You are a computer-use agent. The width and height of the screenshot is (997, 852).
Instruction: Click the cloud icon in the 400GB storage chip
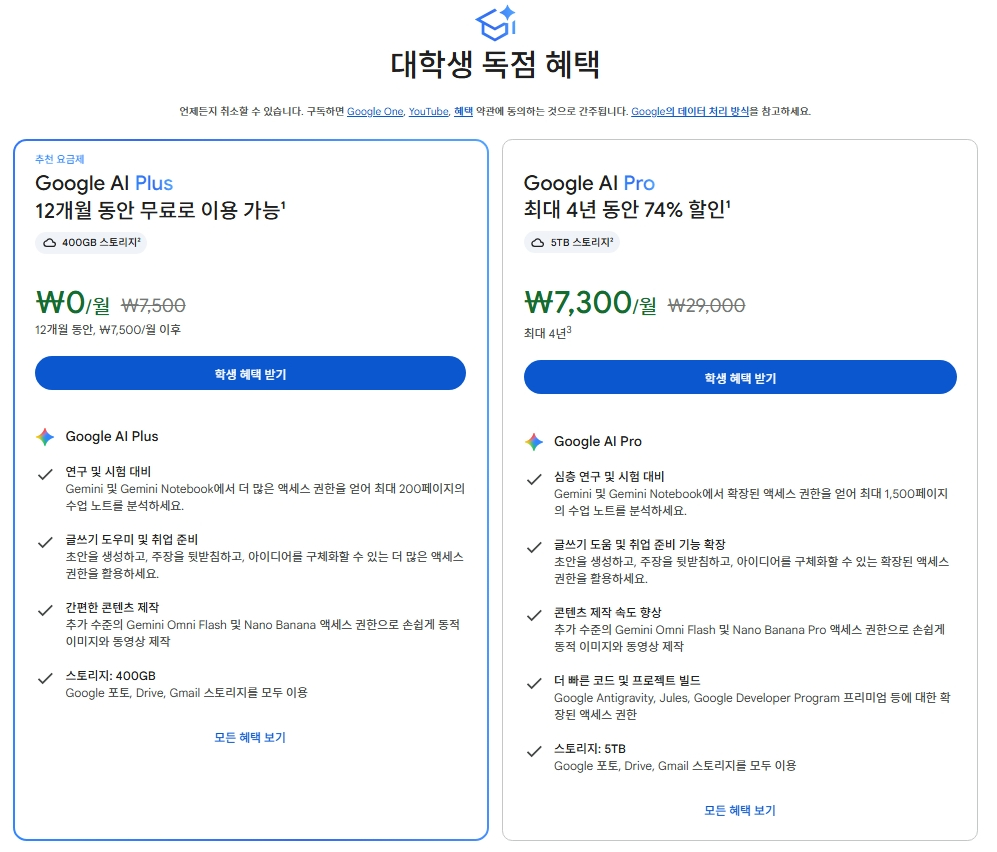tap(50, 243)
